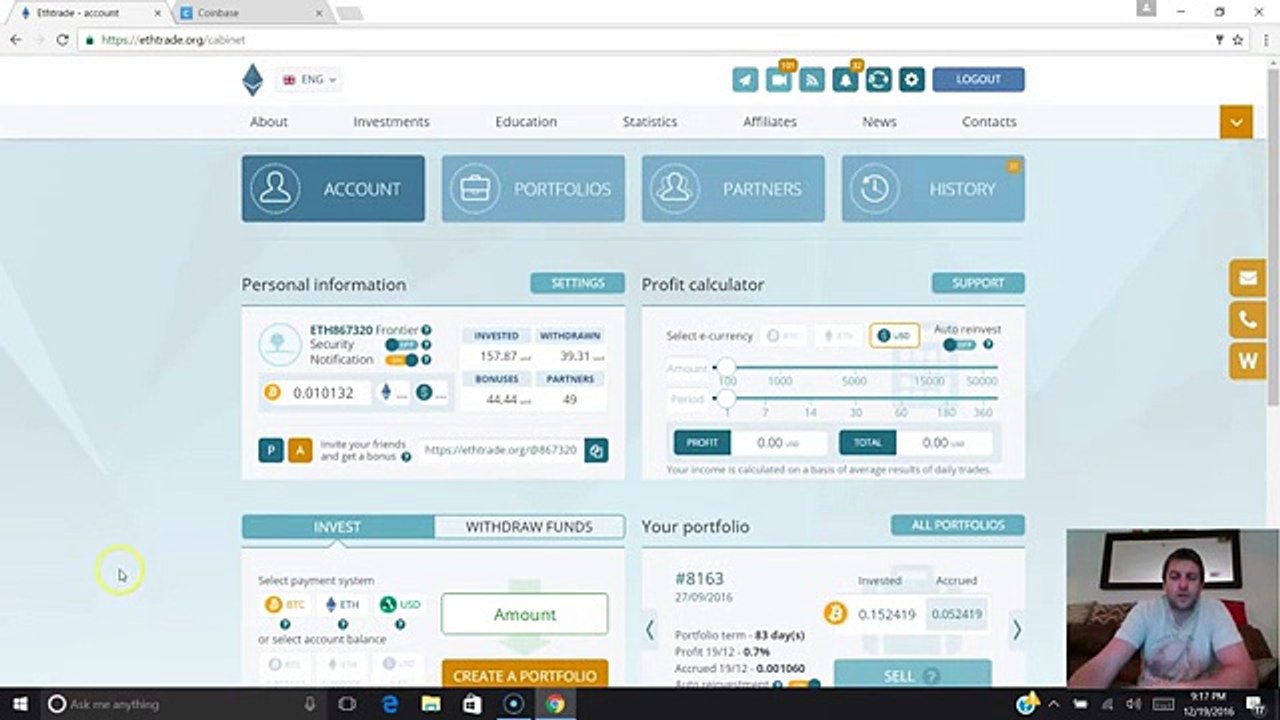Viewport: 1280px width, 720px height.
Task: Open the Affiliates menu item
Action: [x=770, y=121]
